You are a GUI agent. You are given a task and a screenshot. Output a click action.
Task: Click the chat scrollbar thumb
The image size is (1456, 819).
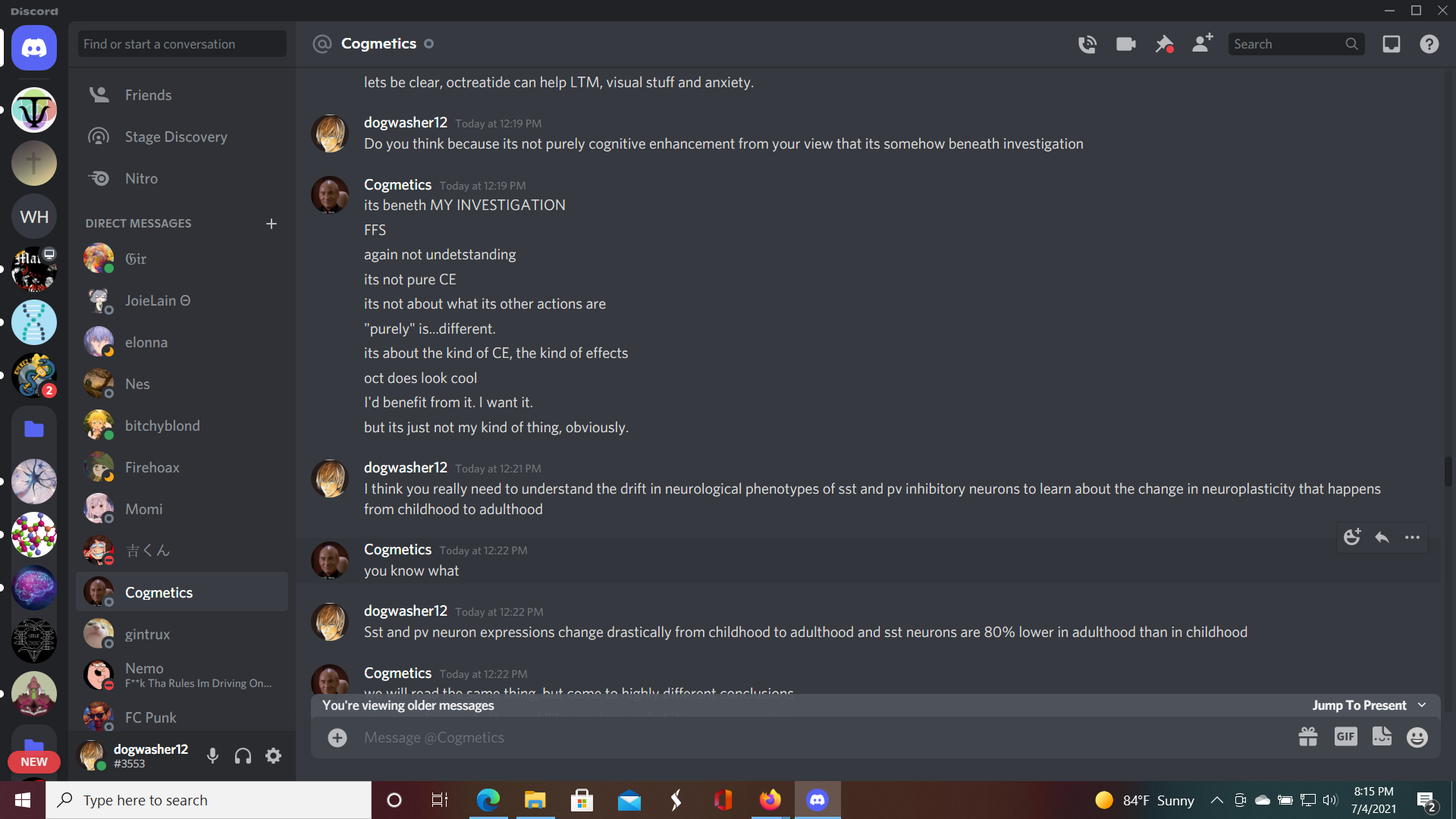coord(1448,472)
